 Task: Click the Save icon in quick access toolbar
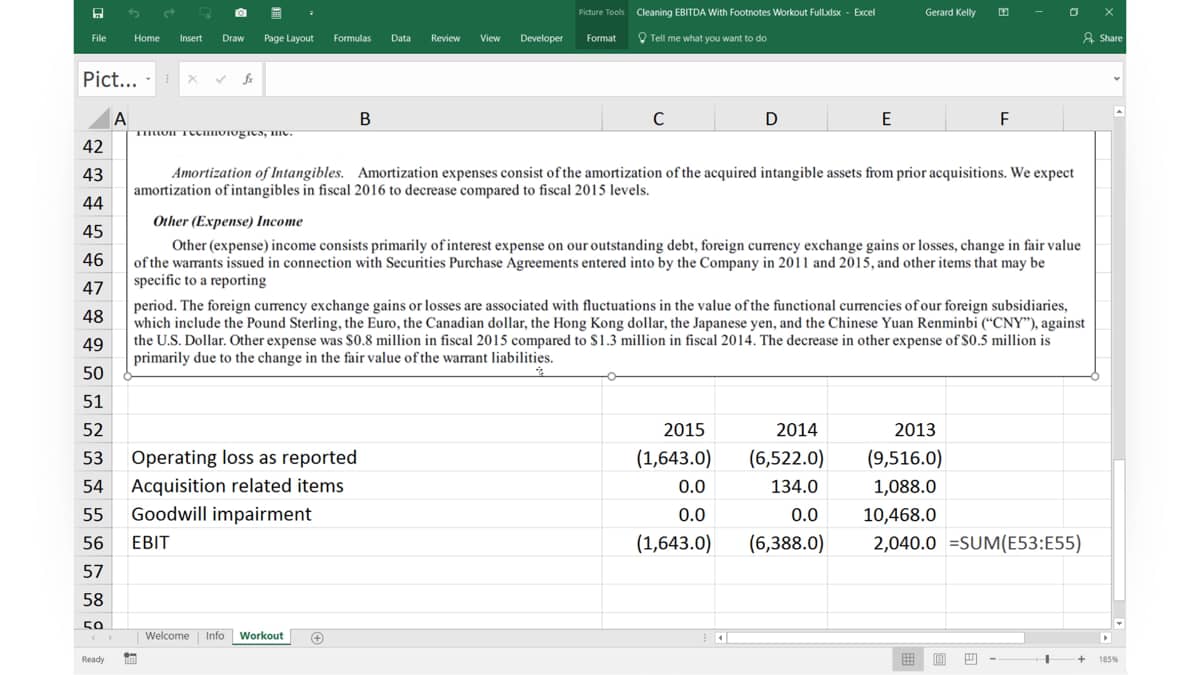(x=98, y=12)
